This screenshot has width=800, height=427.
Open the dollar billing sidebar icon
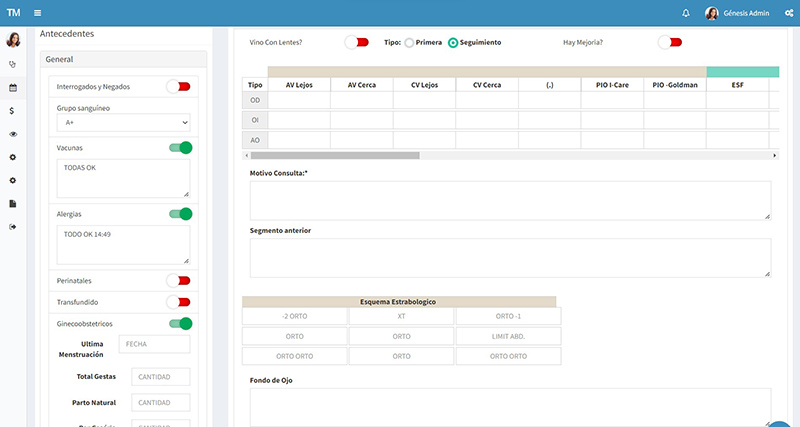coord(12,111)
